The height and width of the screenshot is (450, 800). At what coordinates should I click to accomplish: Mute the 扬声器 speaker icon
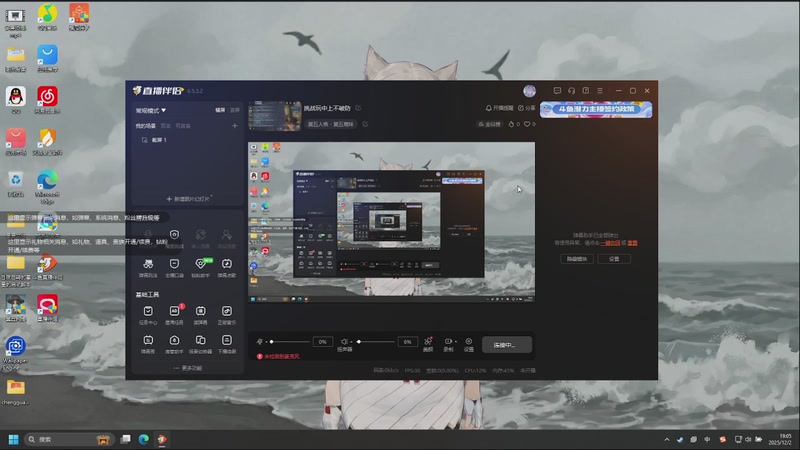[x=344, y=342]
